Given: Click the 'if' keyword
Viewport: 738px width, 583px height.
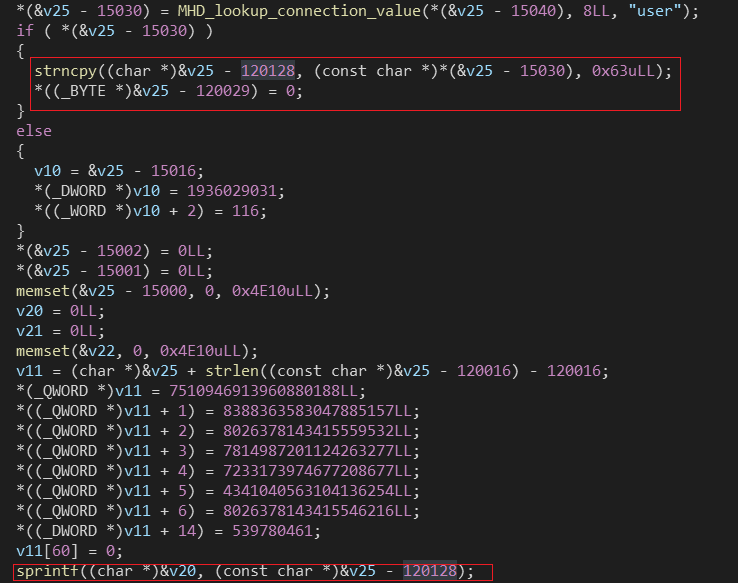Looking at the screenshot, I should tap(25, 31).
